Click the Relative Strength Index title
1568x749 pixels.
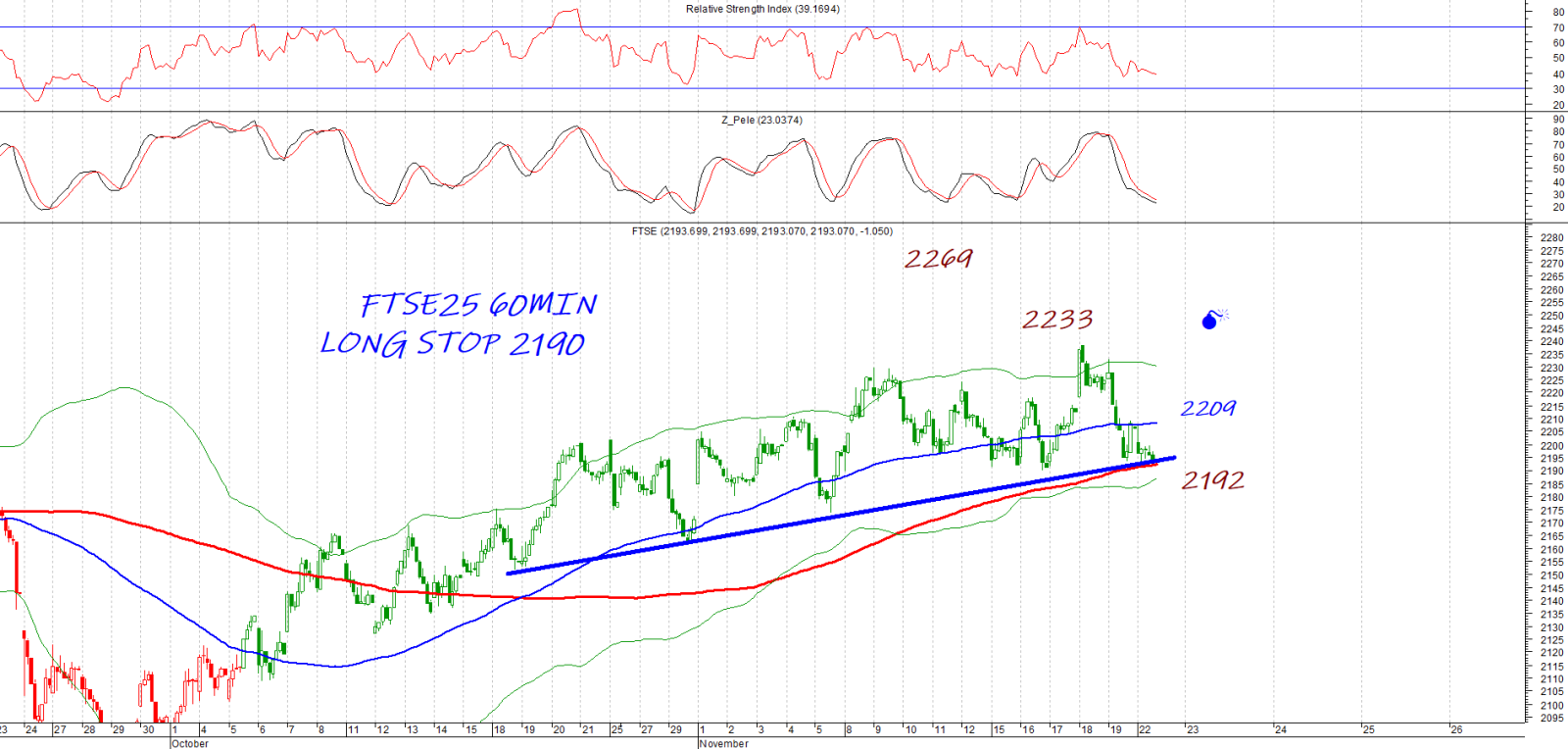tap(762, 9)
